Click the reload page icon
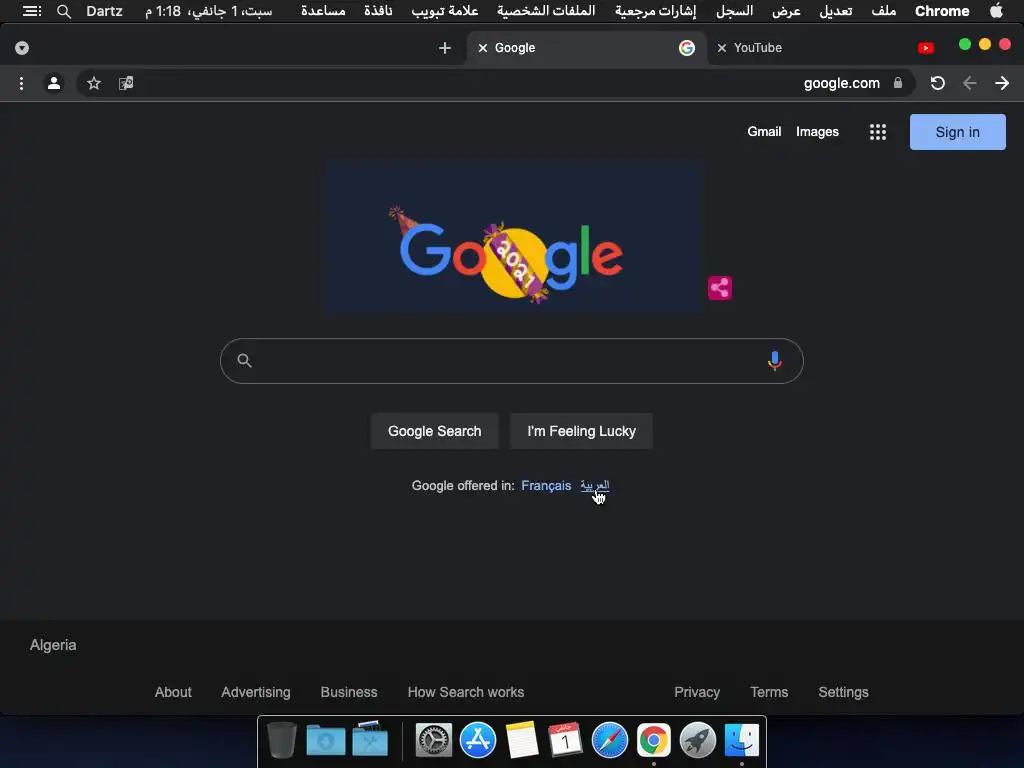Screen dimensions: 1024x768 [x=937, y=83]
